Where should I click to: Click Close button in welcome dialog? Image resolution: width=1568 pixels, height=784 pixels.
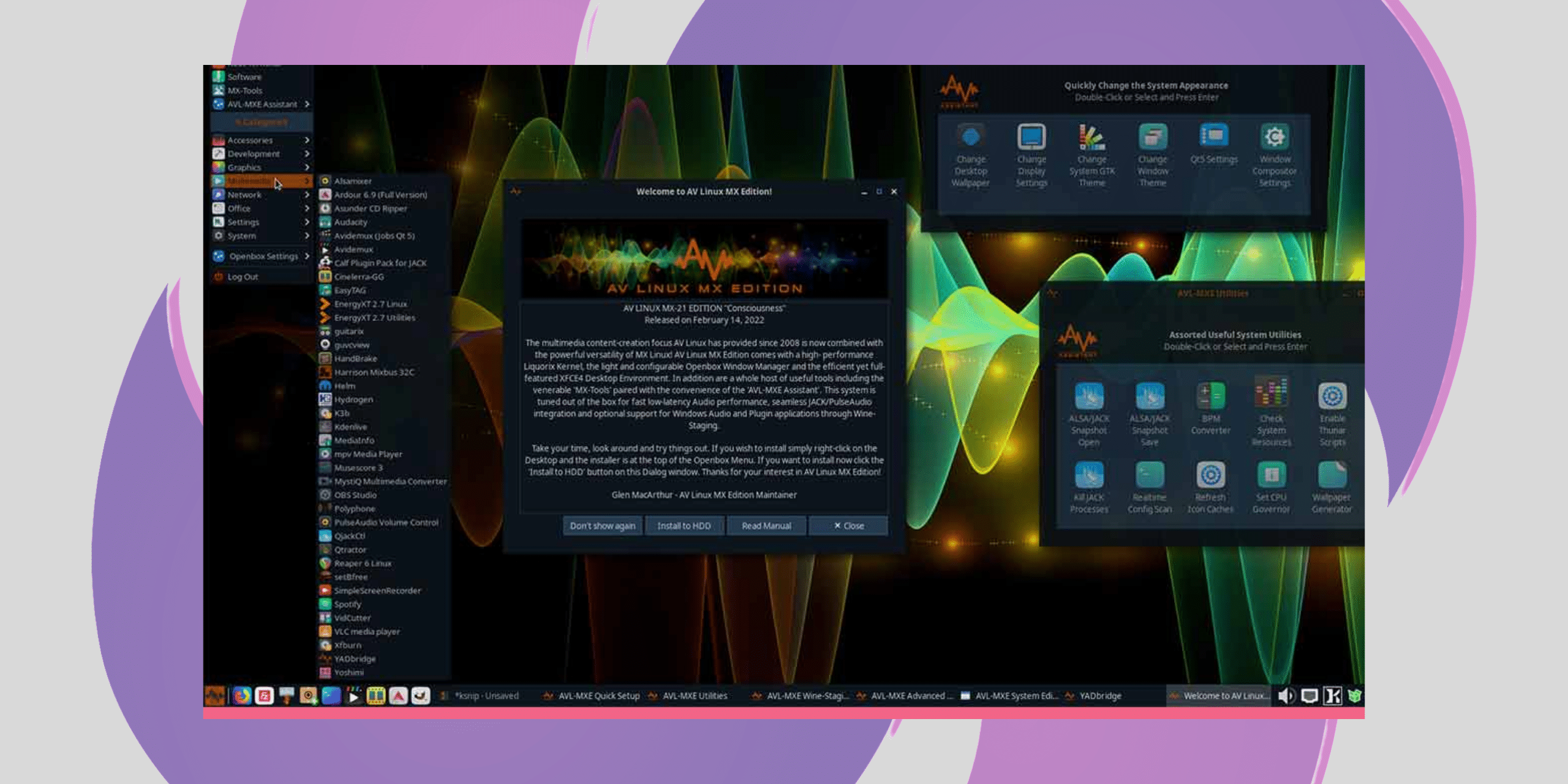[848, 526]
